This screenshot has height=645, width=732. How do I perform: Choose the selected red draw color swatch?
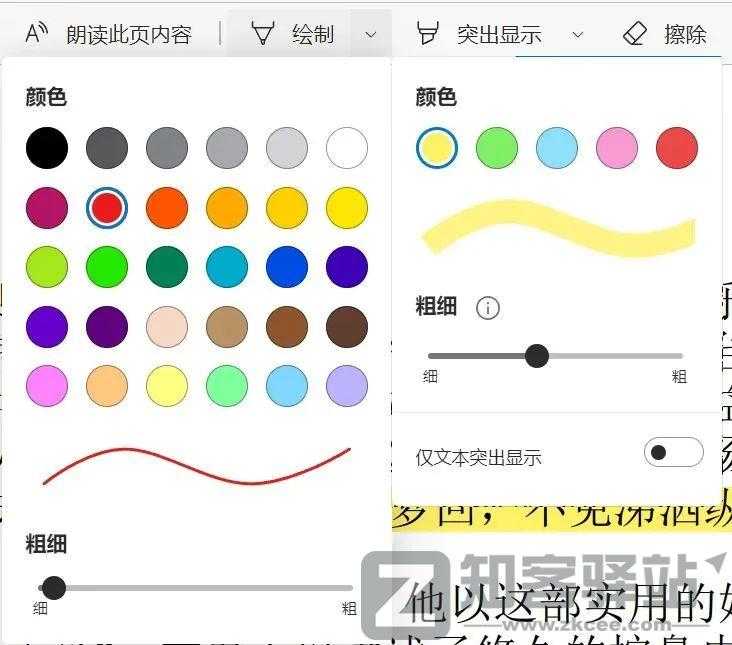[107, 208]
